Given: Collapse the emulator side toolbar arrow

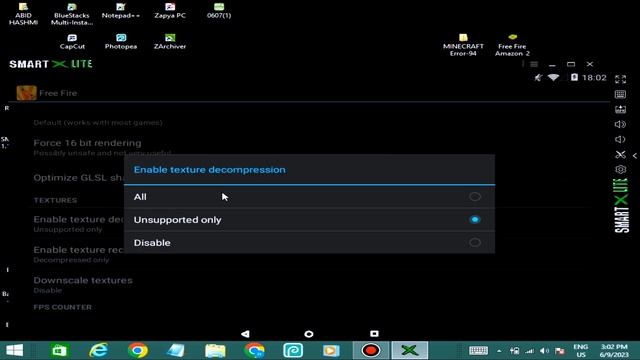Looking at the screenshot, I should (635, 156).
